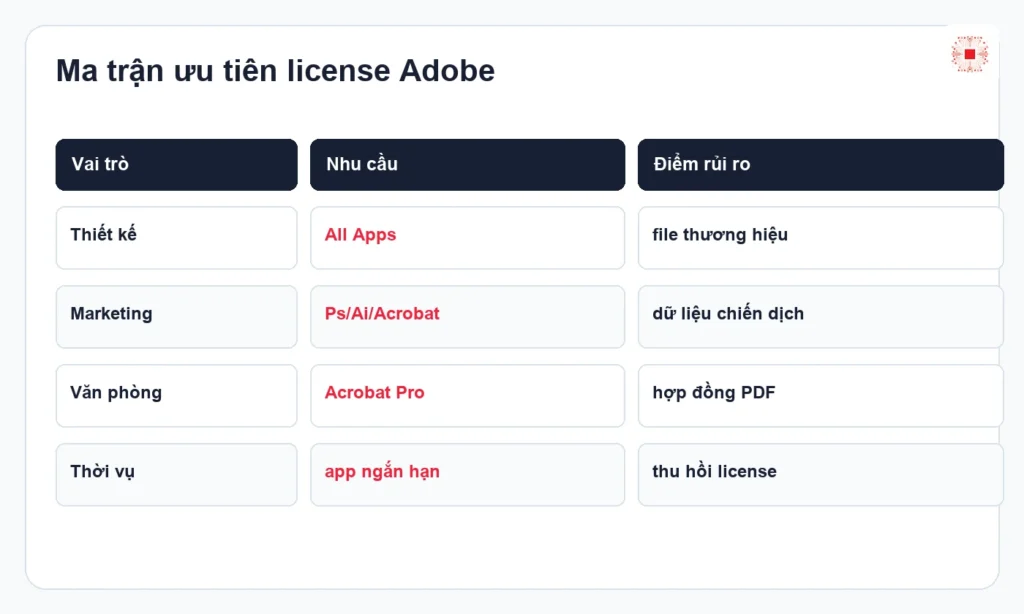Viewport: 1024px width, 614px height.
Task: Select the 'Điểm rủi ro' column header
Action: [821, 165]
